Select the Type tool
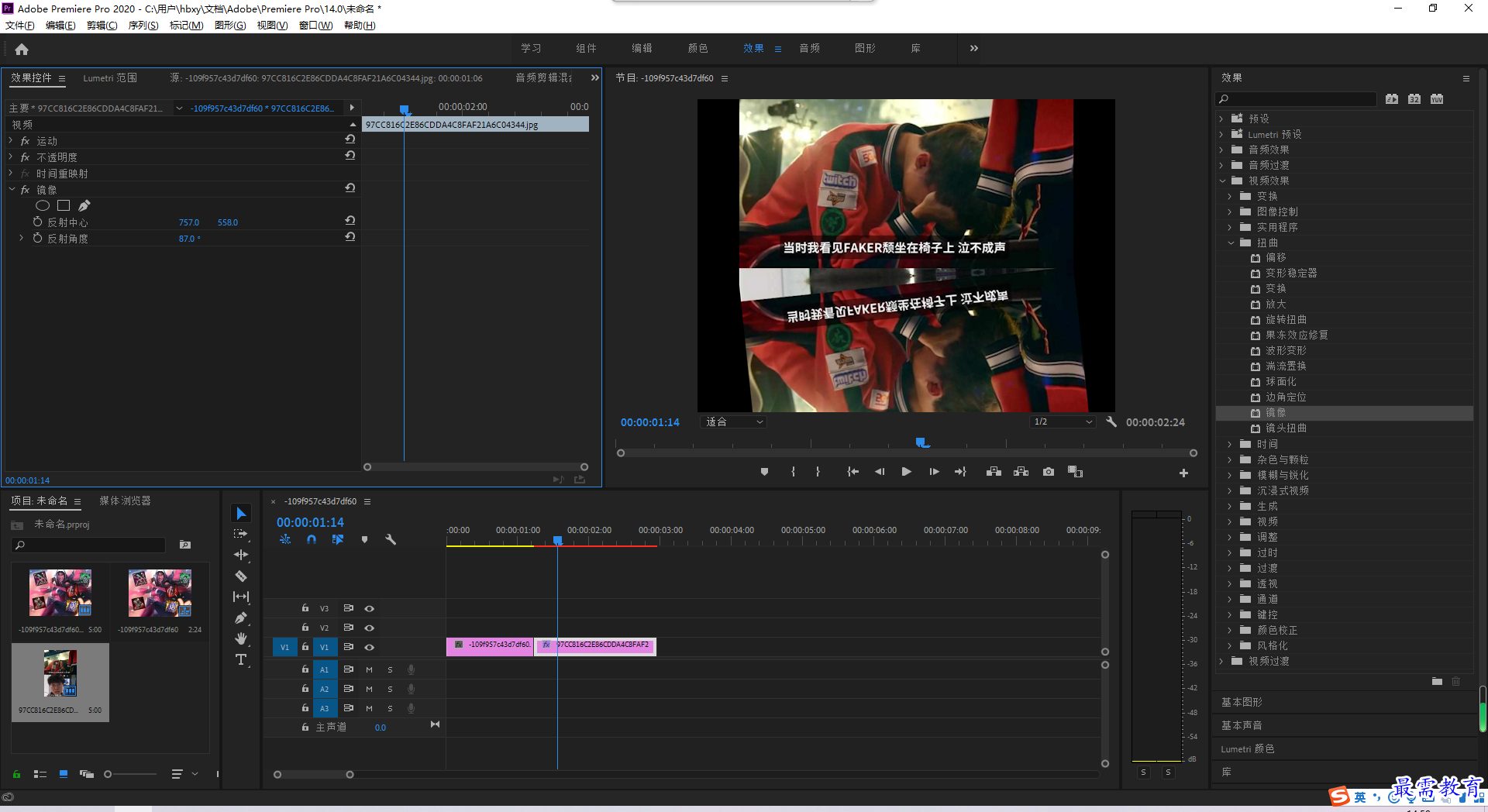This screenshot has height=812, width=1488. [x=241, y=659]
